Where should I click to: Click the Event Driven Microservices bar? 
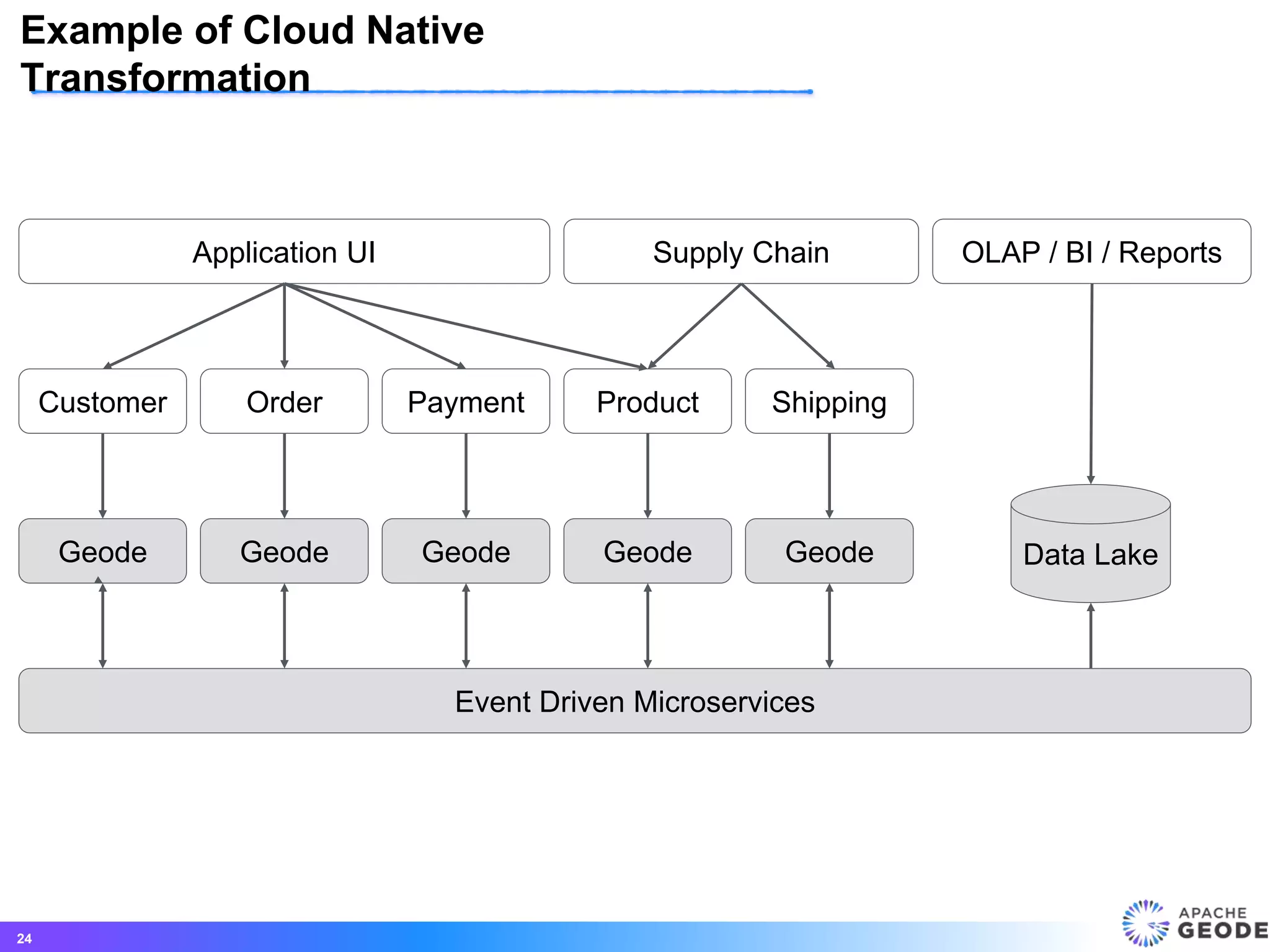tap(634, 701)
